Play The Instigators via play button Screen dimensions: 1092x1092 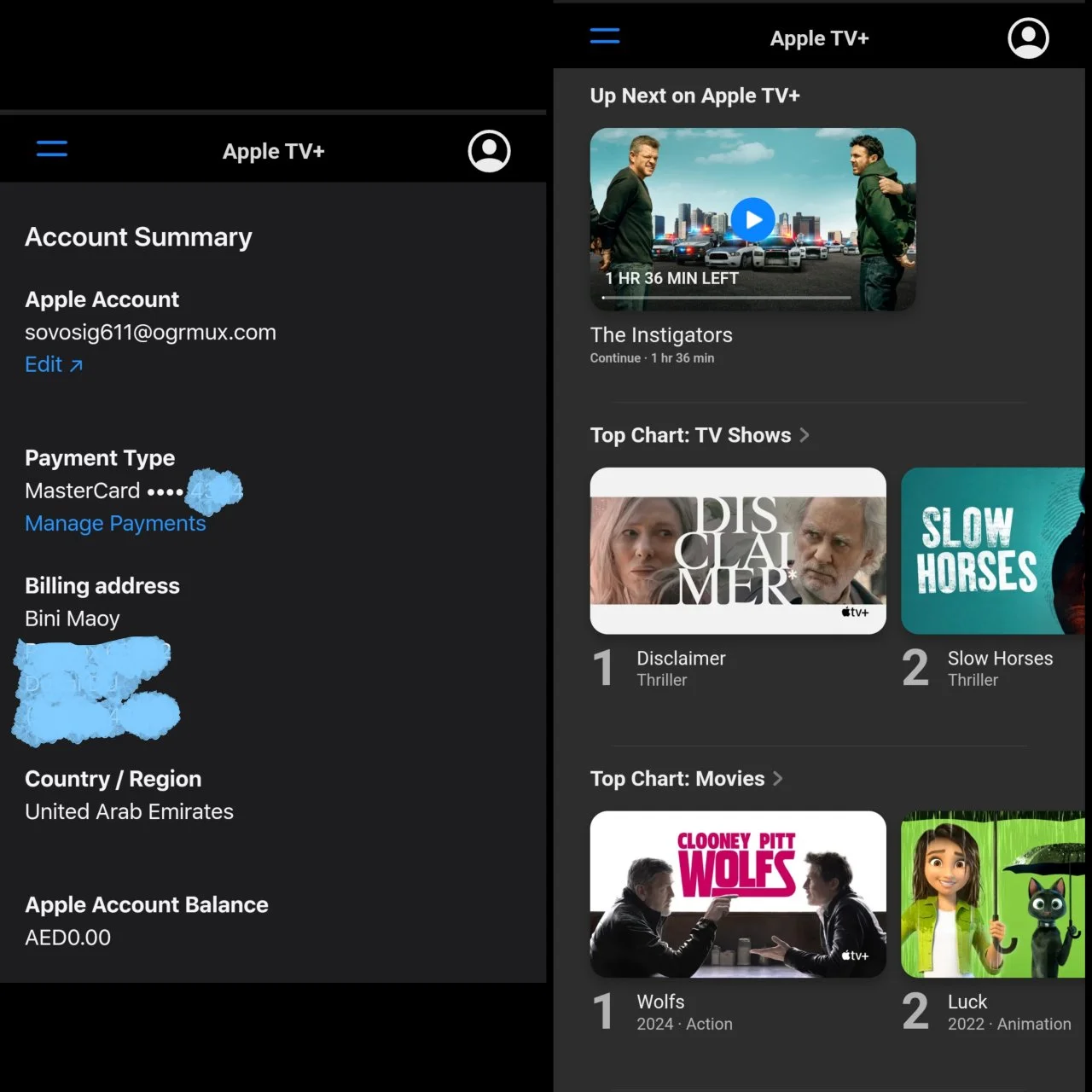tap(753, 220)
